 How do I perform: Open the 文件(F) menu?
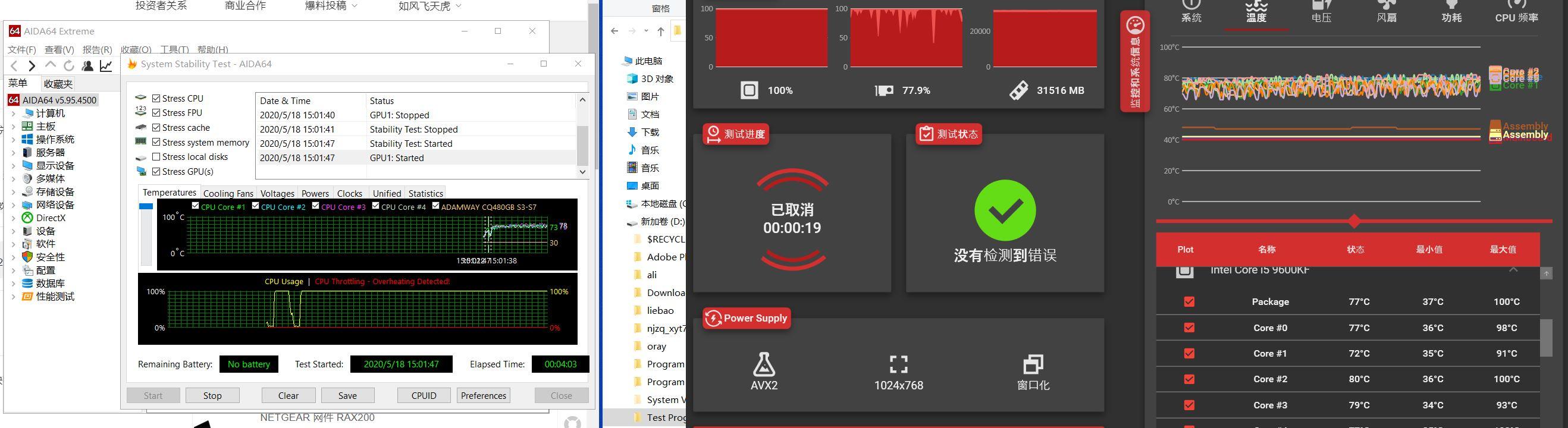click(x=22, y=49)
